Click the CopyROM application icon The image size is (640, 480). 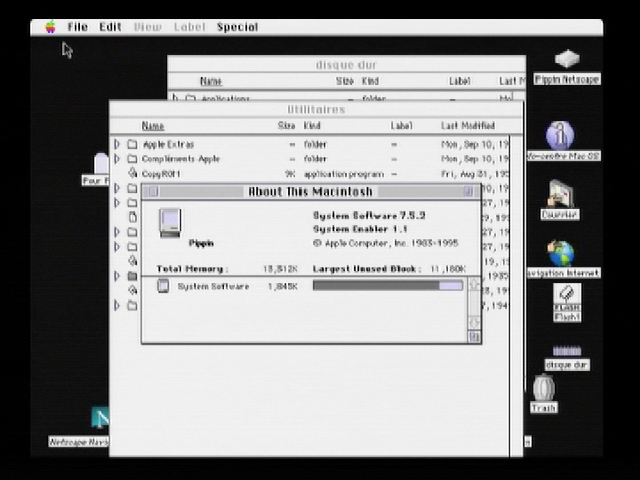[132, 173]
